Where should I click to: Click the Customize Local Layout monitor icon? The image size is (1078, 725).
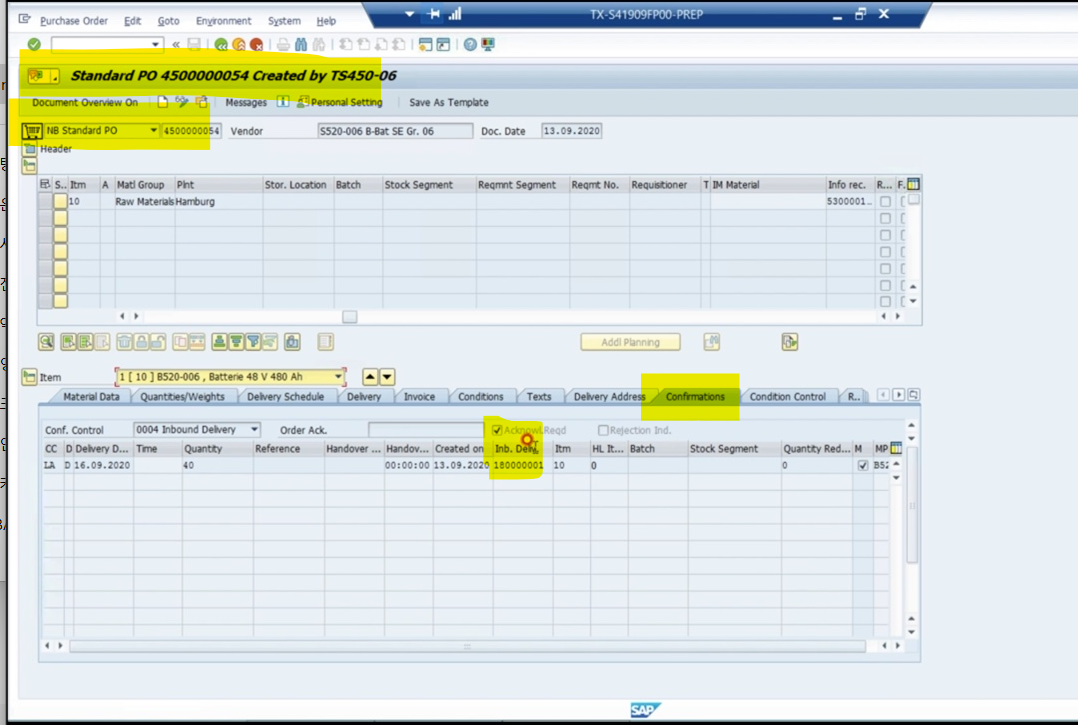pyautogui.click(x=488, y=45)
